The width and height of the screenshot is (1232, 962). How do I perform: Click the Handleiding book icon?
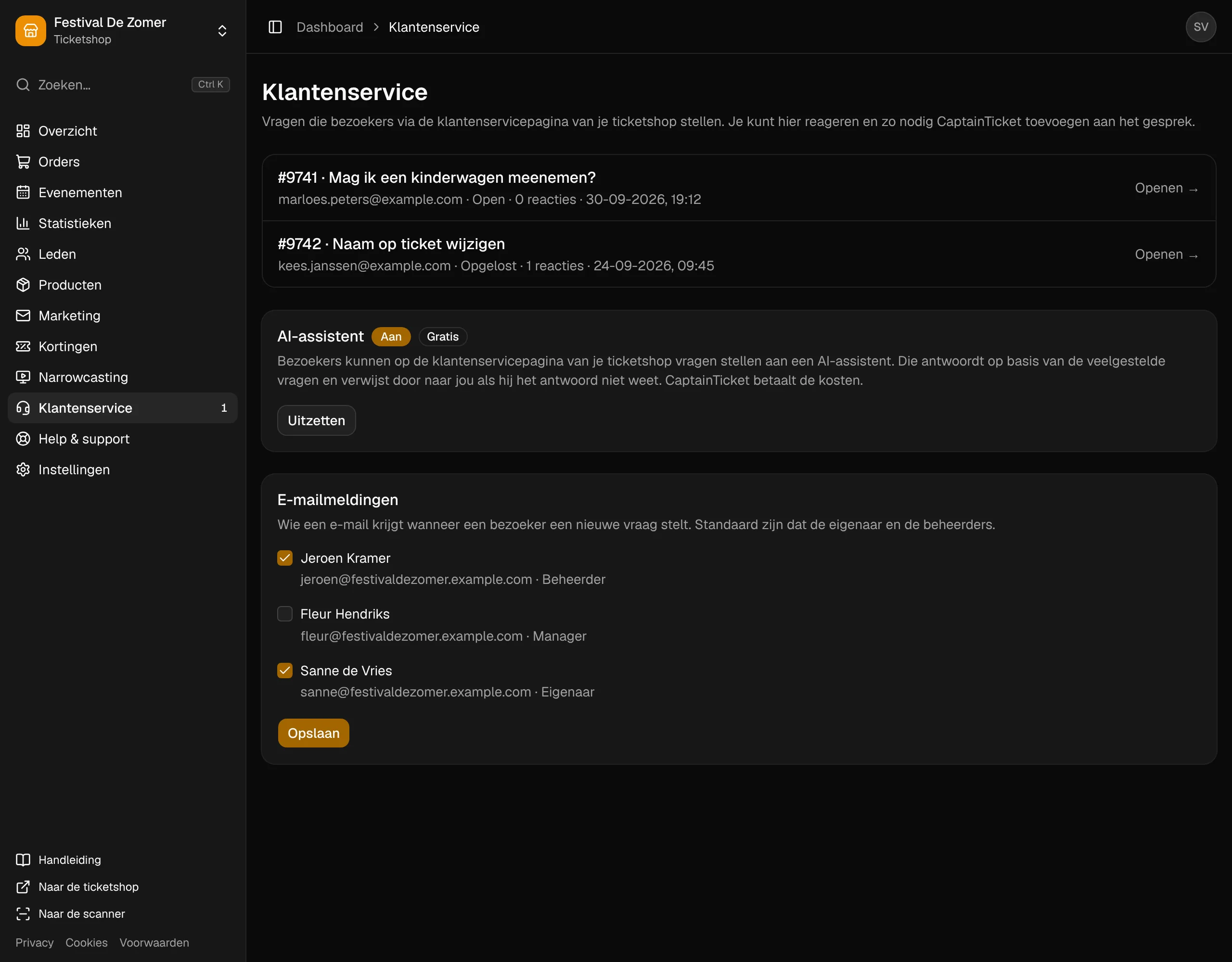click(23, 860)
